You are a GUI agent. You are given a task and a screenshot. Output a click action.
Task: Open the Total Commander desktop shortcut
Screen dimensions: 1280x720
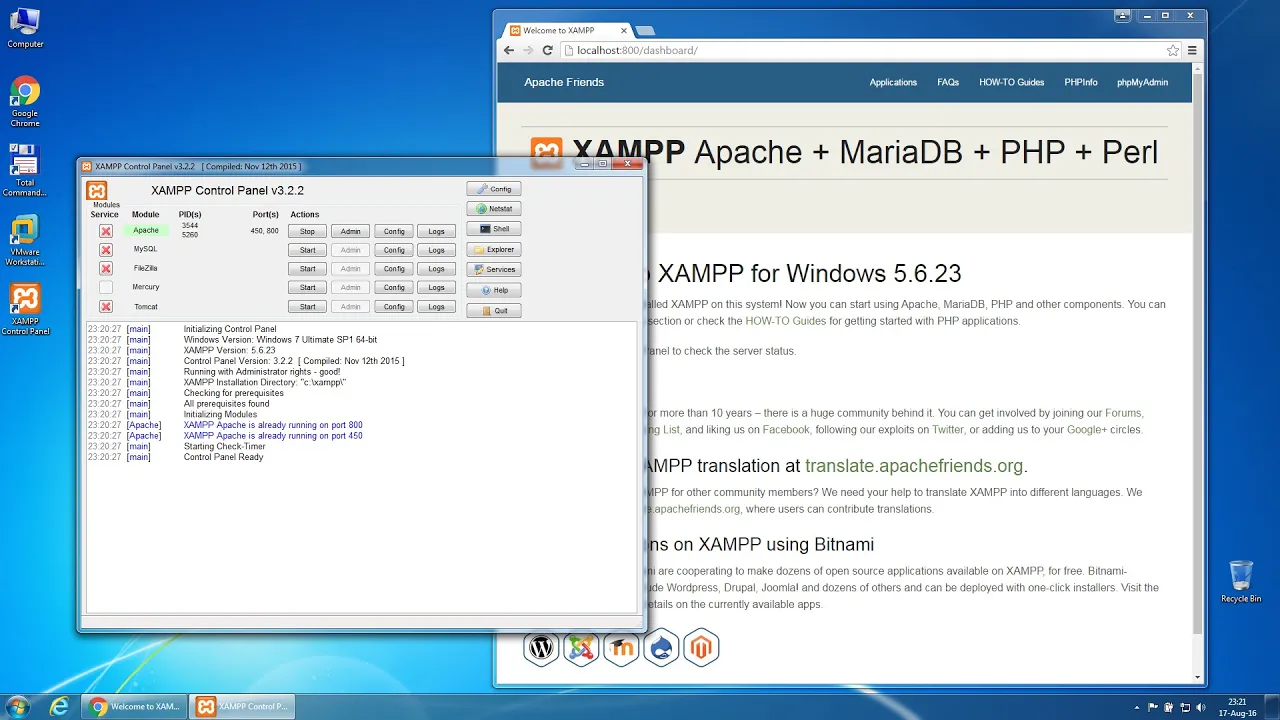coord(25,170)
